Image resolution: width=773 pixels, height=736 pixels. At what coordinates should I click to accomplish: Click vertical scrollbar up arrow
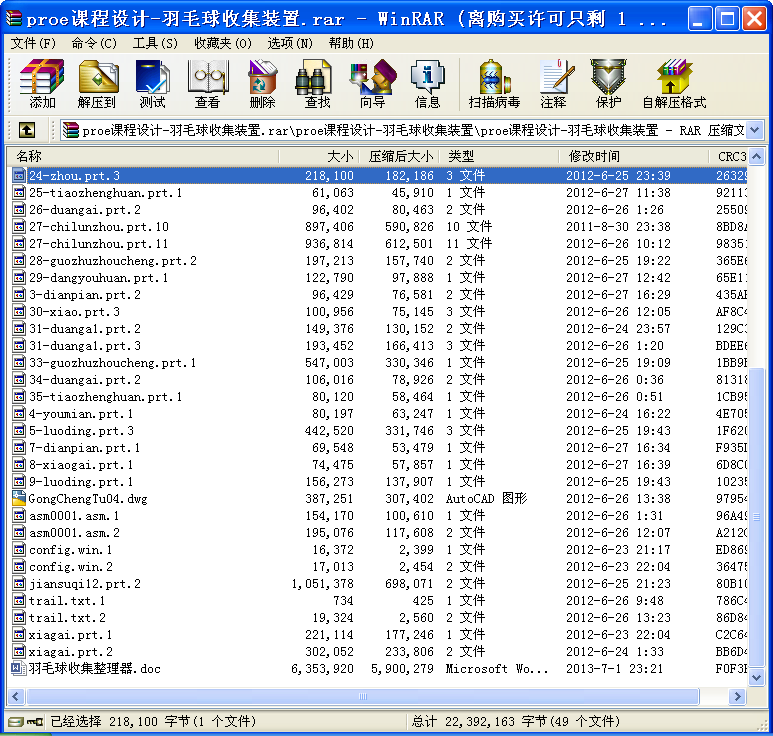pos(757,157)
